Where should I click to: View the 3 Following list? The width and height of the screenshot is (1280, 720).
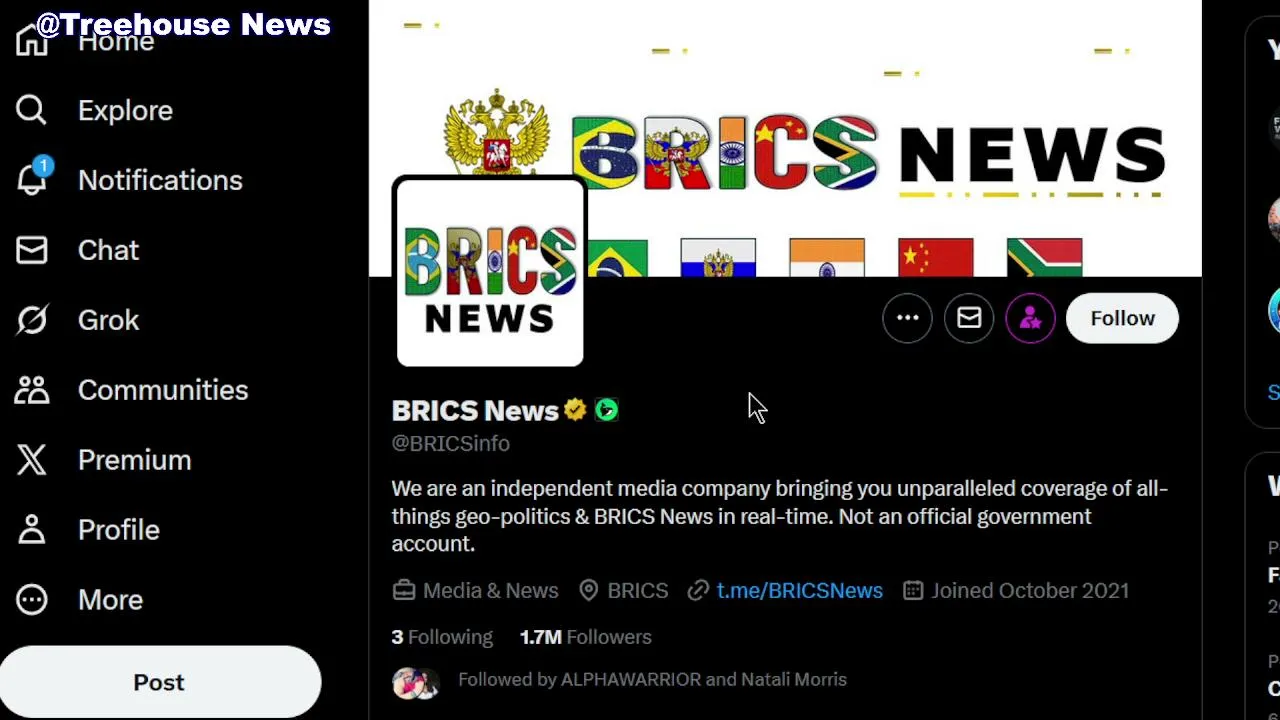pyautogui.click(x=442, y=637)
